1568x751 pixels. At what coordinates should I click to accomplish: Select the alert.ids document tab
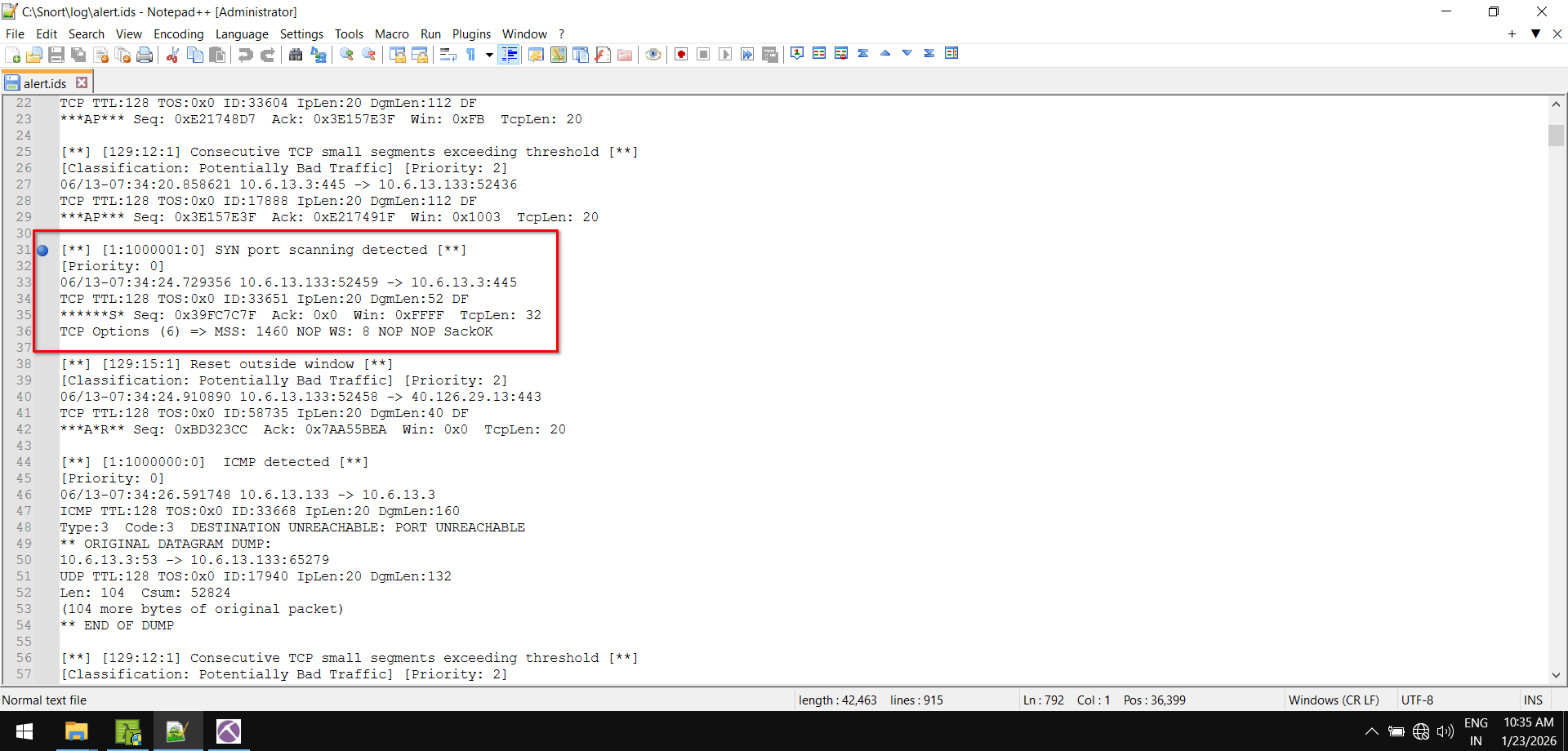click(x=47, y=82)
